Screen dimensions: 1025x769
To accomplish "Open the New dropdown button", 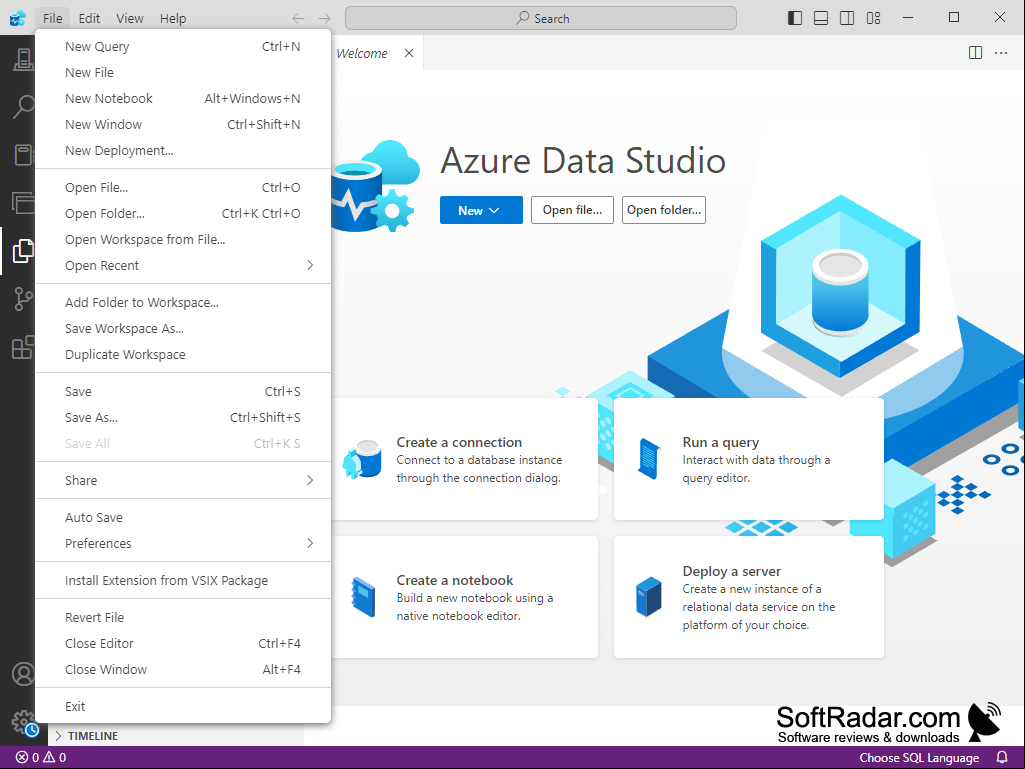I will pos(481,210).
